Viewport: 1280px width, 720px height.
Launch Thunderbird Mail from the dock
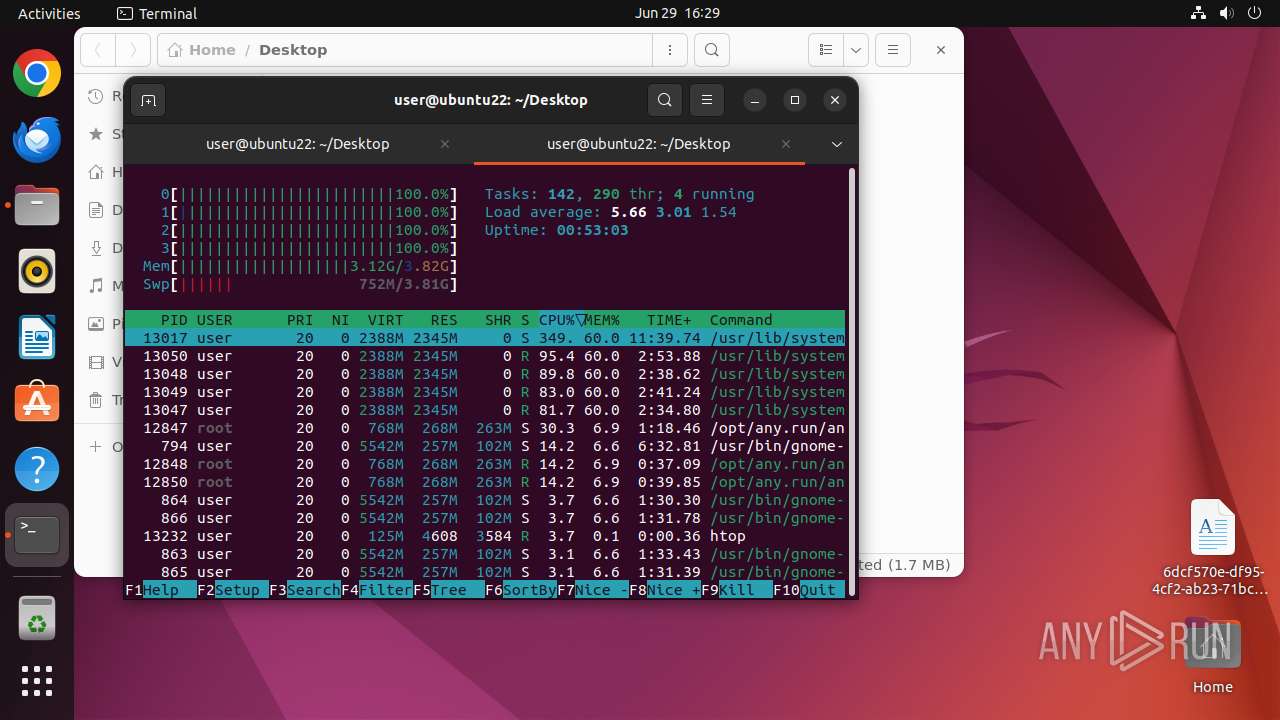[x=37, y=140]
